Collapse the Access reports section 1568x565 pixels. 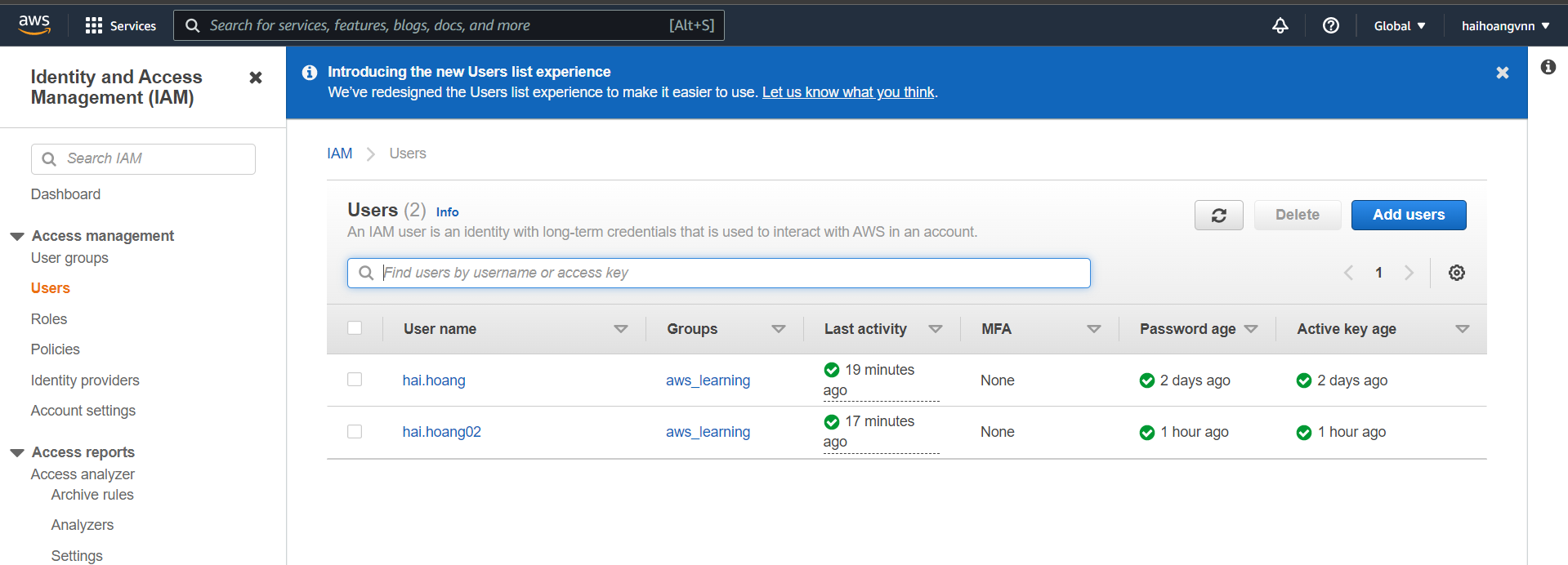pyautogui.click(x=17, y=453)
